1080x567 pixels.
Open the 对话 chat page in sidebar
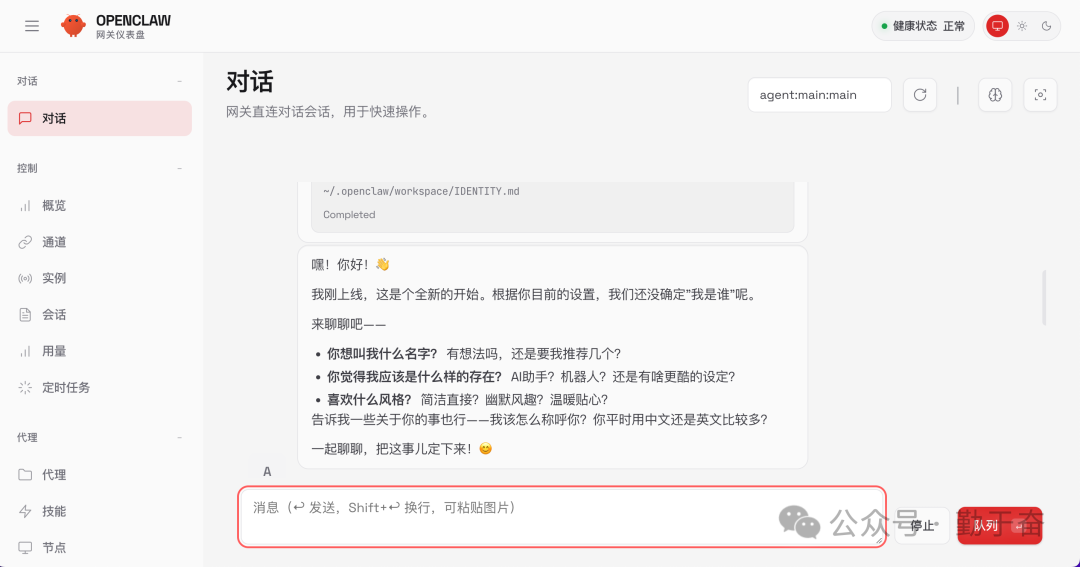coord(100,118)
